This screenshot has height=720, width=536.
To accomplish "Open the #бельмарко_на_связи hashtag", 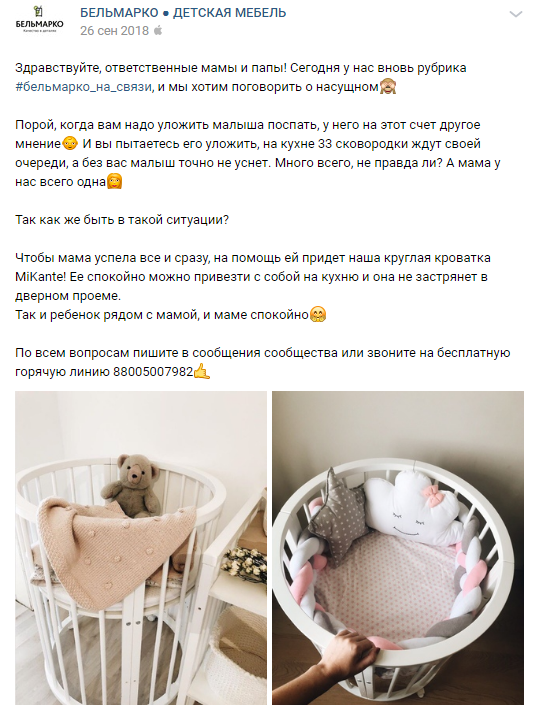I will click(83, 87).
